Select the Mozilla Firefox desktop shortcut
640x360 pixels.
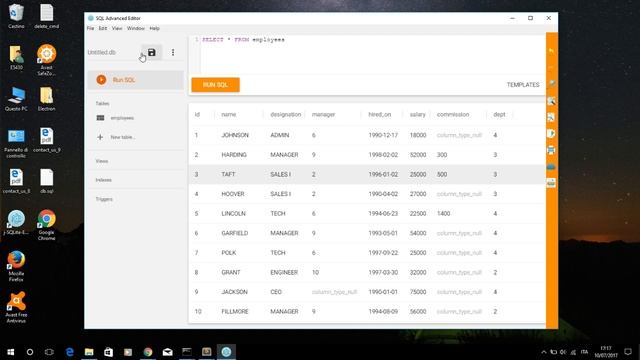pyautogui.click(x=16, y=267)
